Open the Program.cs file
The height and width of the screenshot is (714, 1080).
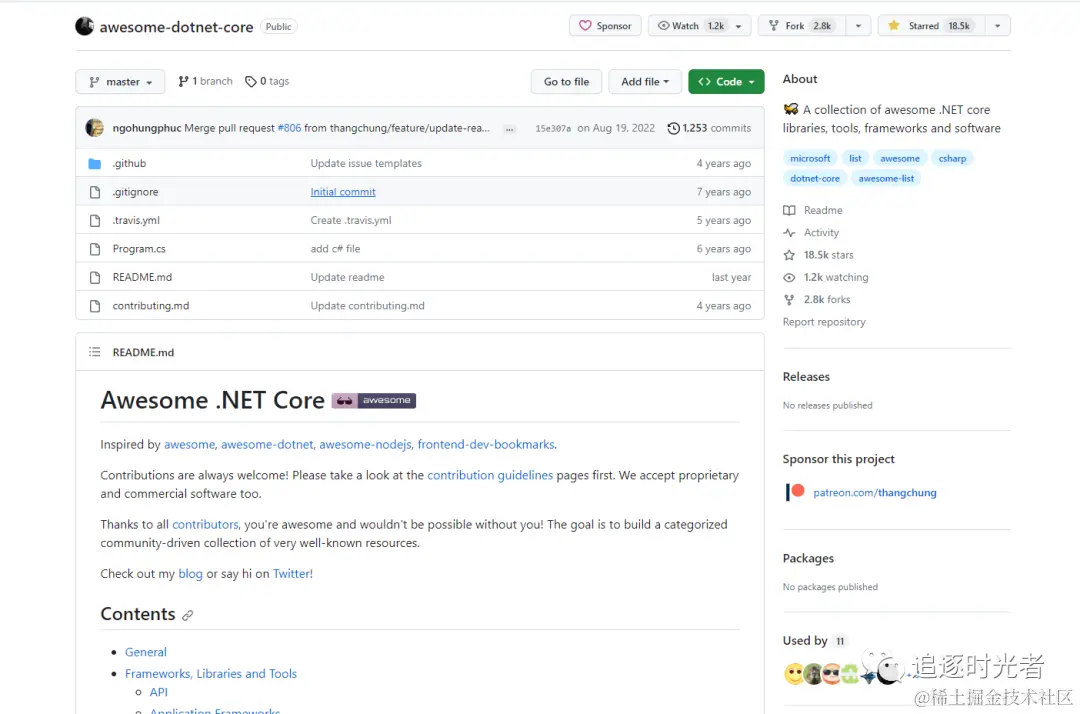coord(139,249)
